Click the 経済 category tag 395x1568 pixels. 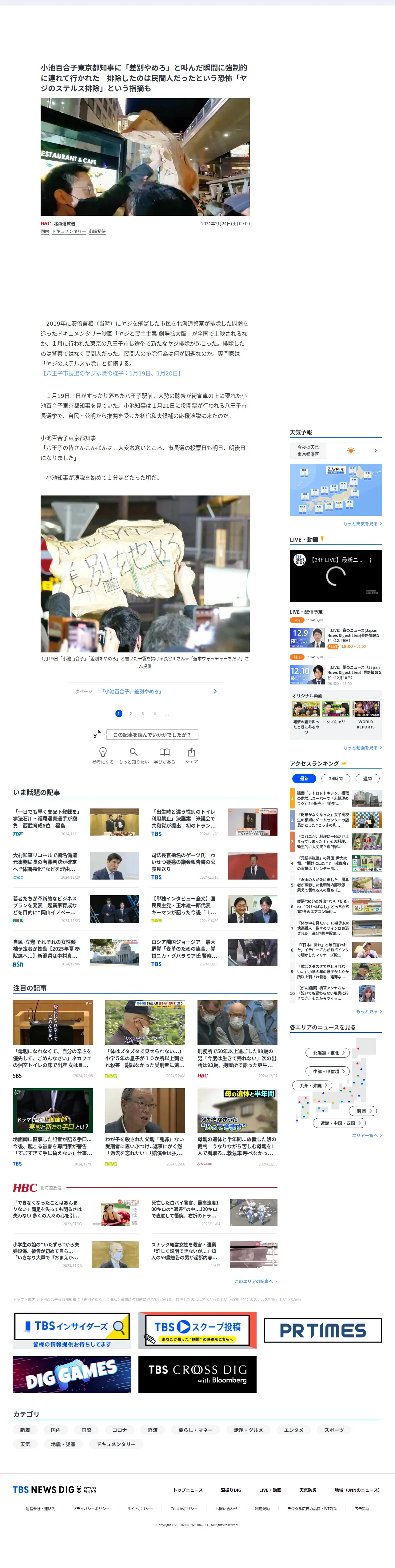(x=153, y=1430)
